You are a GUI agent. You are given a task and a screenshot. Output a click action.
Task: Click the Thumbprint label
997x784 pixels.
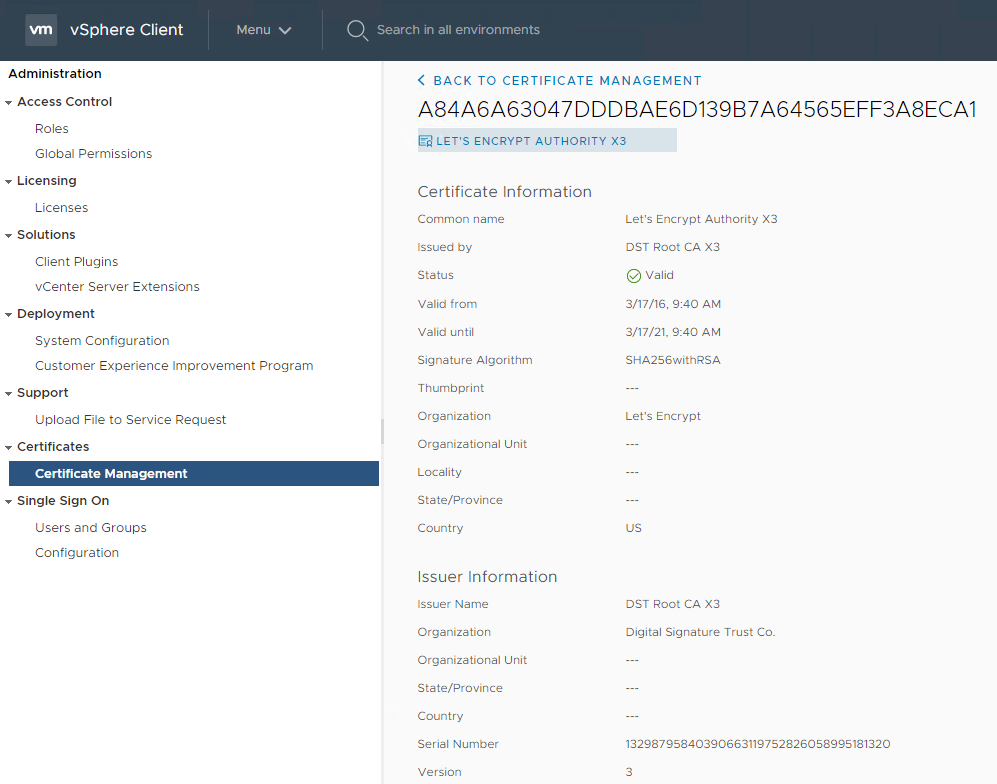pyautogui.click(x=451, y=388)
